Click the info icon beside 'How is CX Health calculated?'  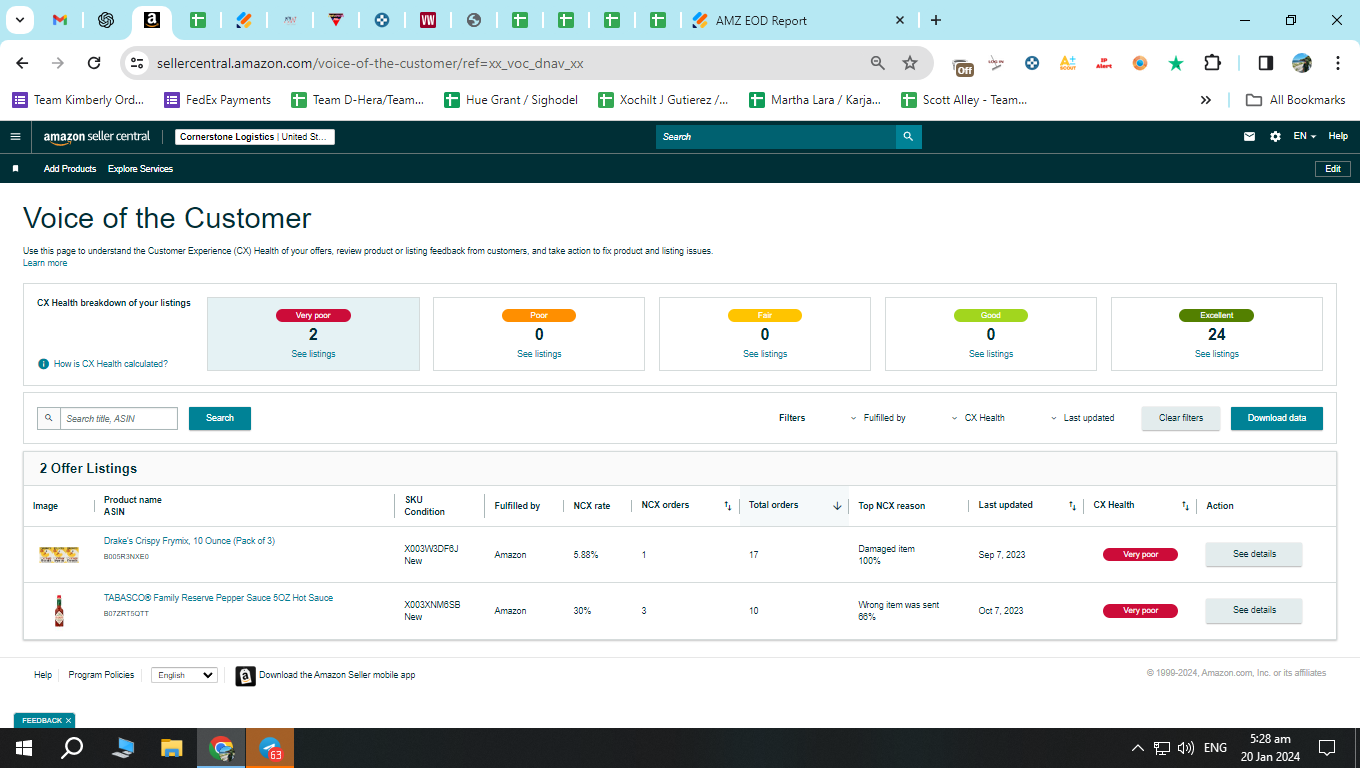(43, 364)
